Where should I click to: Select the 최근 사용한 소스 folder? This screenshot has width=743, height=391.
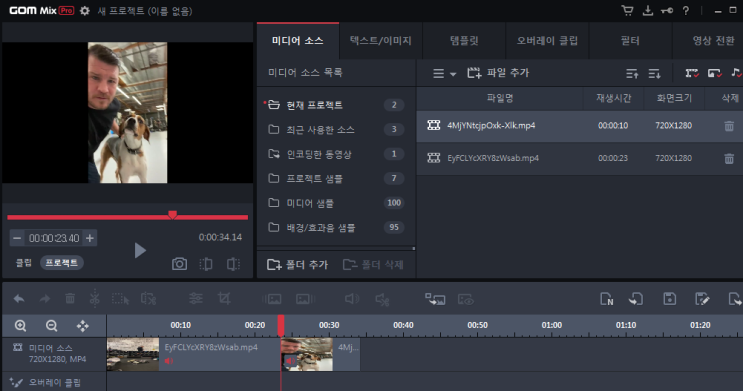coord(336,129)
